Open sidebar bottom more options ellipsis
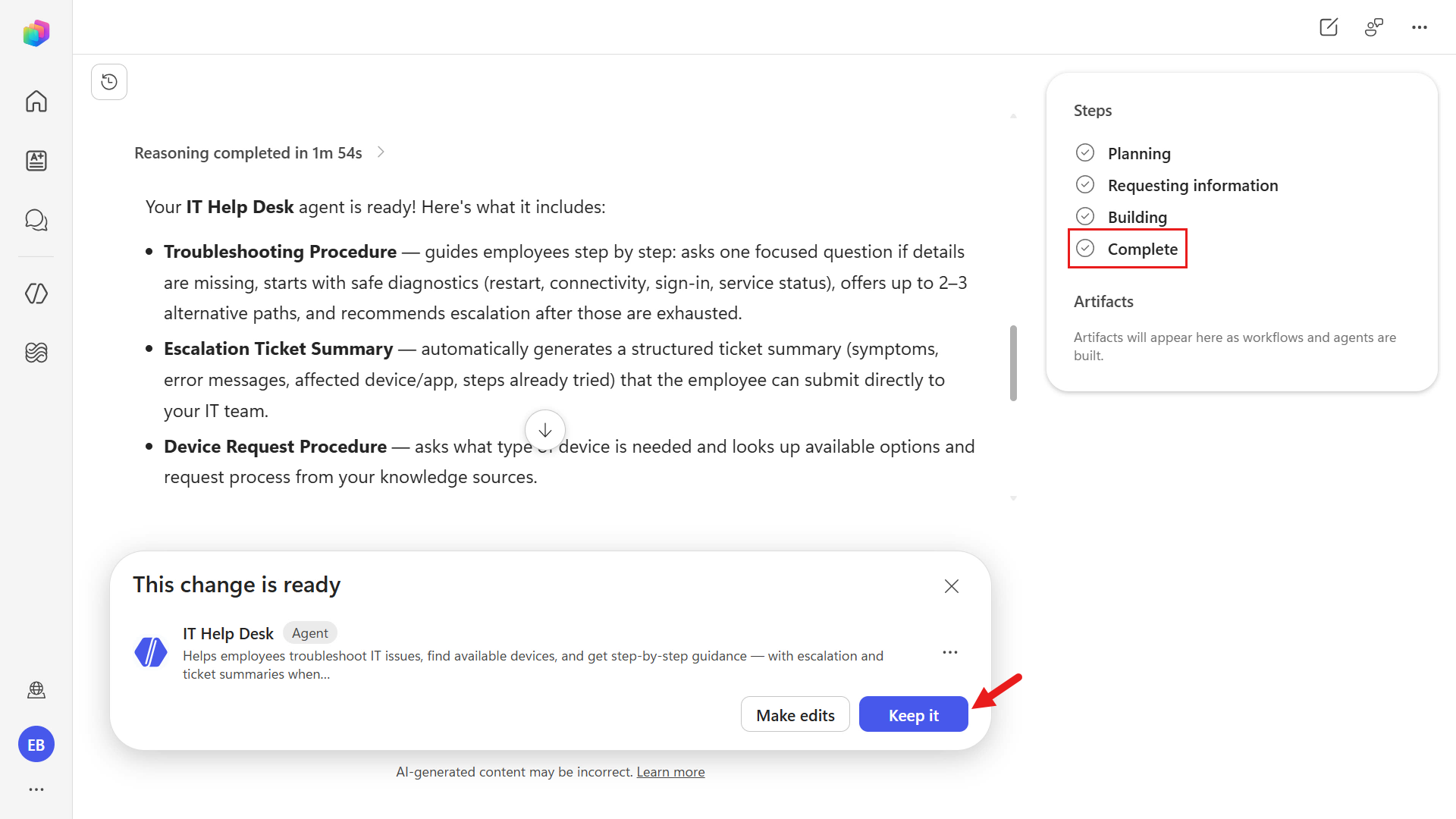 36,789
